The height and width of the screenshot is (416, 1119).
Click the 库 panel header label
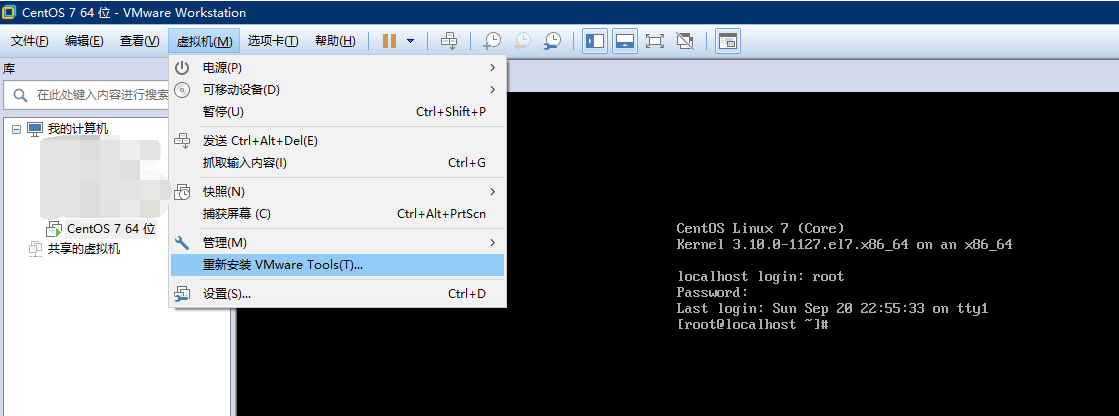pyautogui.click(x=9, y=69)
